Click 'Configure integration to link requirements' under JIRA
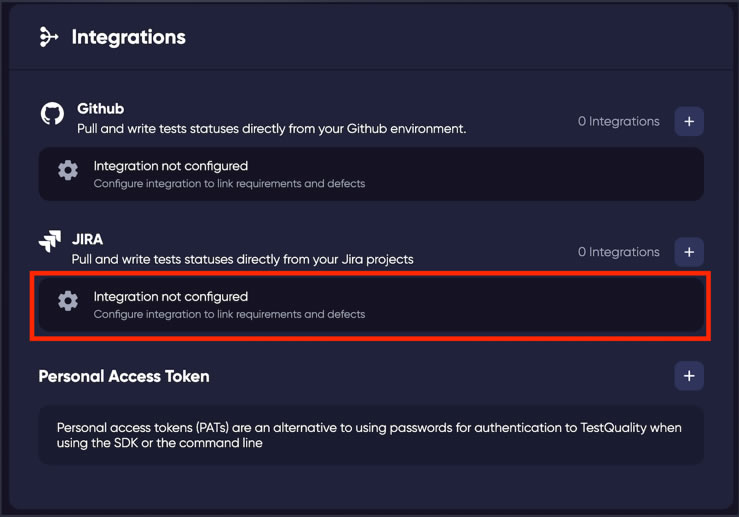The height and width of the screenshot is (517, 739). point(229,314)
